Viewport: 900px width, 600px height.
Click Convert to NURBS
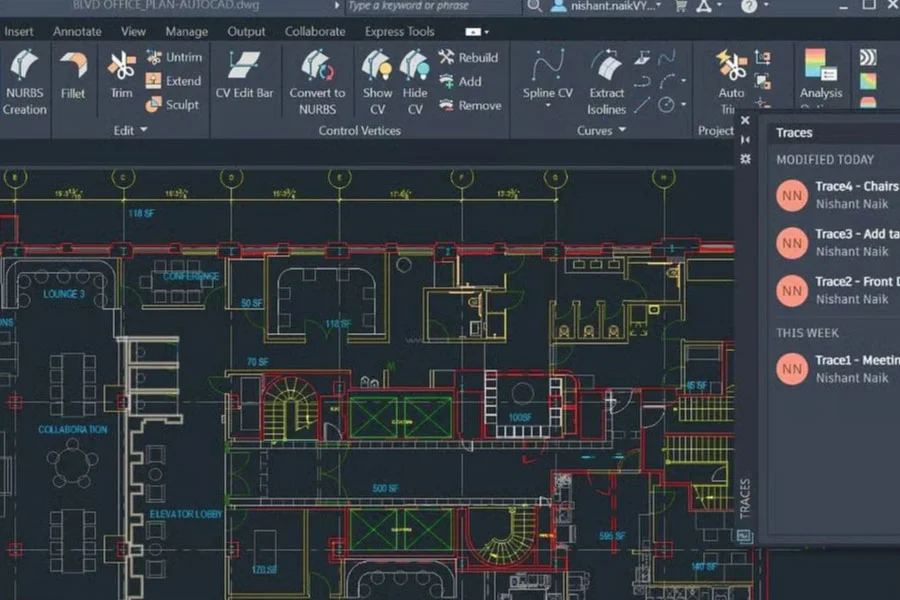(317, 80)
